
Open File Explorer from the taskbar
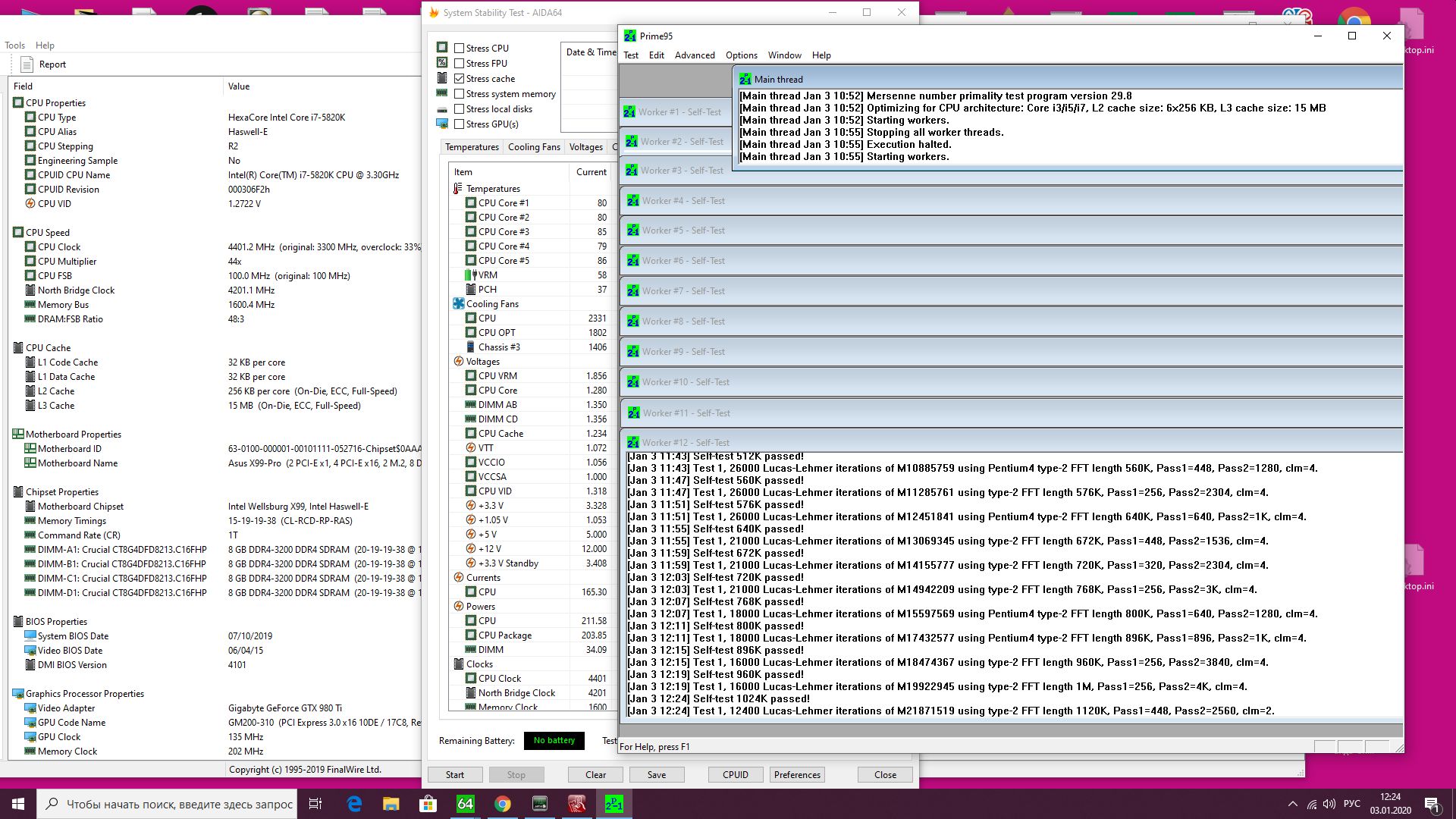click(x=391, y=804)
